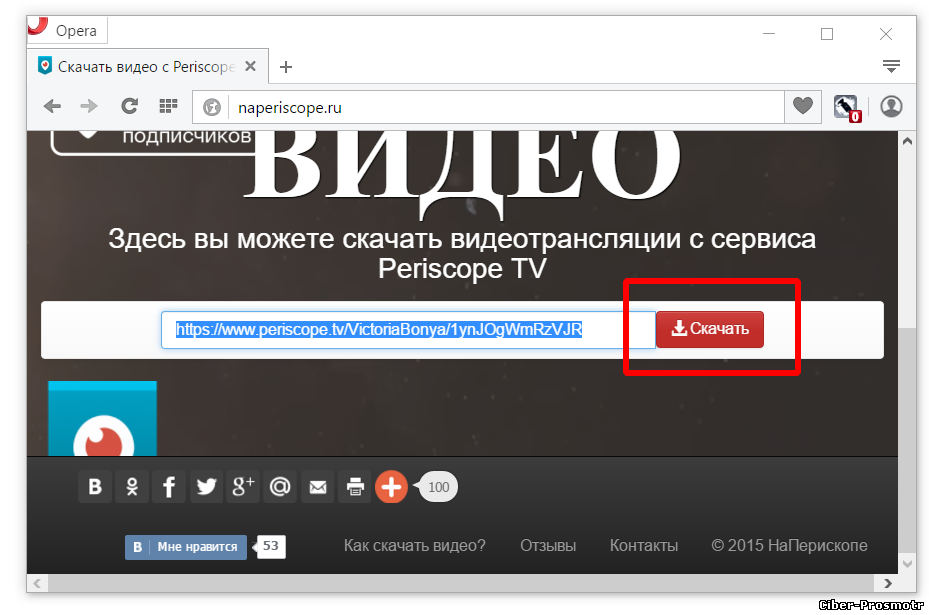Screen dimensions: 929x615
Task: Reload the naperiscope.ru page
Action: pos(129,106)
